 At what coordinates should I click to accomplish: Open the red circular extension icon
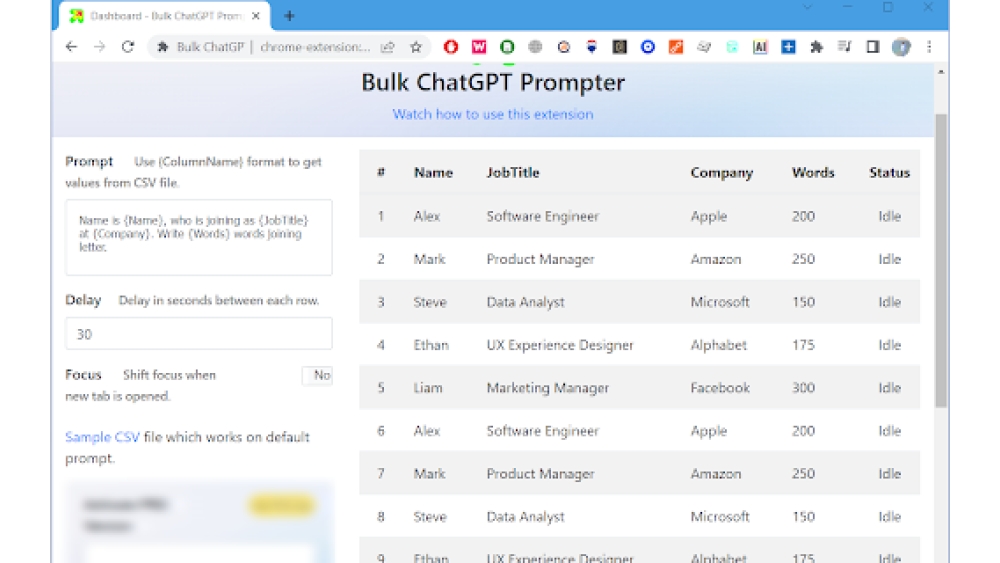451,47
